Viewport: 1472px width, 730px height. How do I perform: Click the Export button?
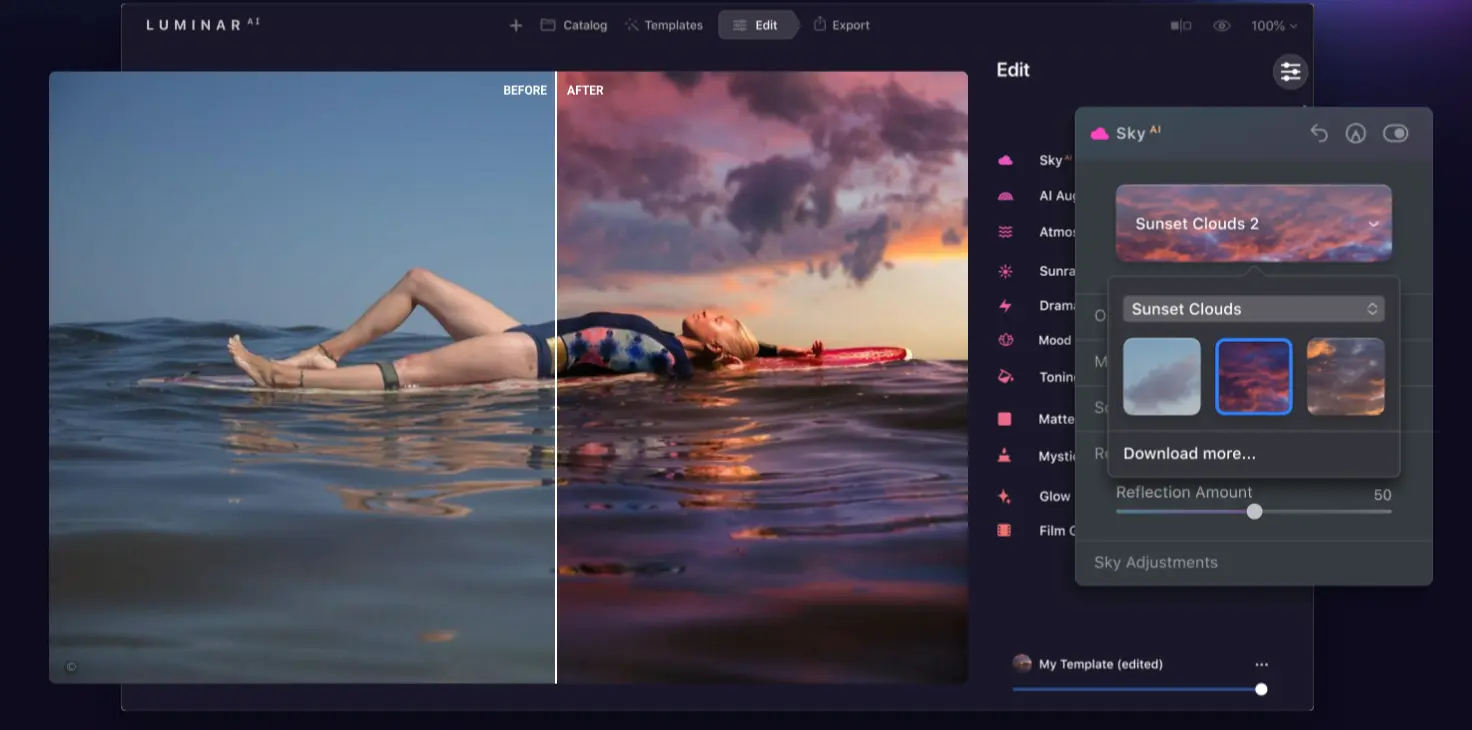(841, 25)
